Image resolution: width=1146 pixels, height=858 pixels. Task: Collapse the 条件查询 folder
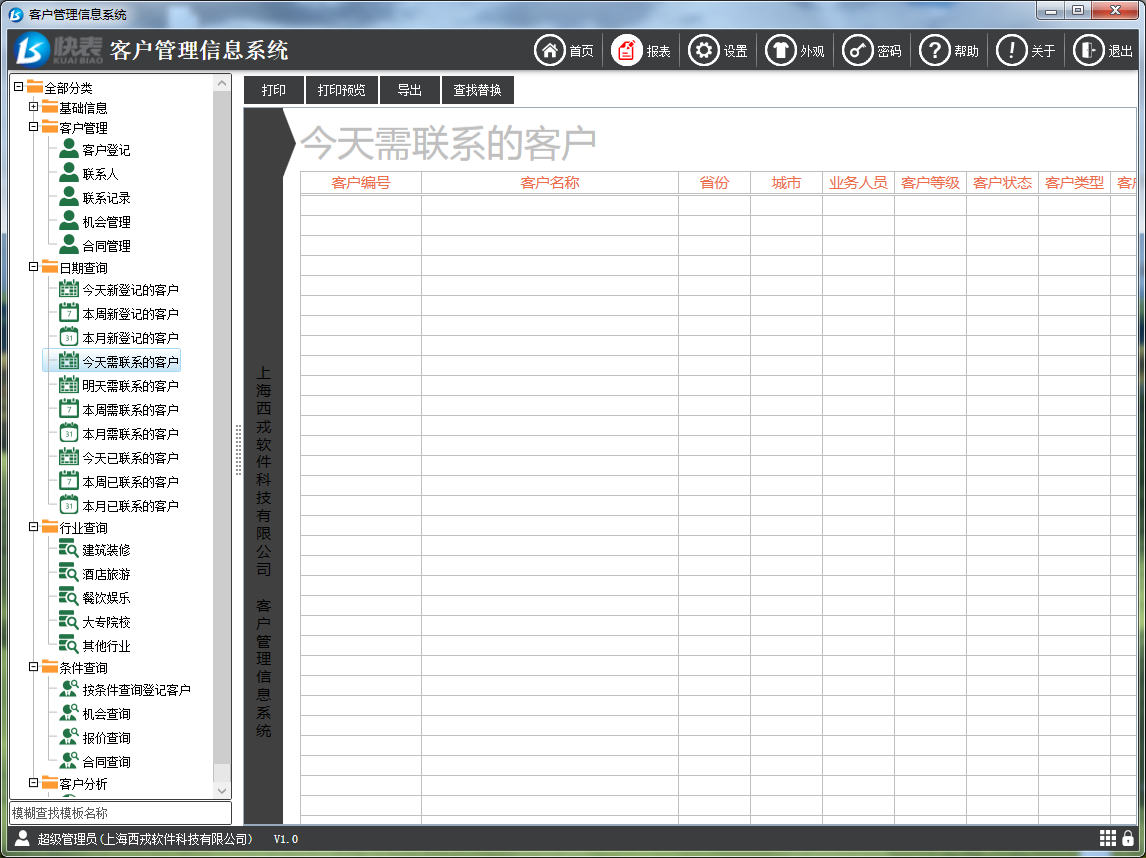34,667
